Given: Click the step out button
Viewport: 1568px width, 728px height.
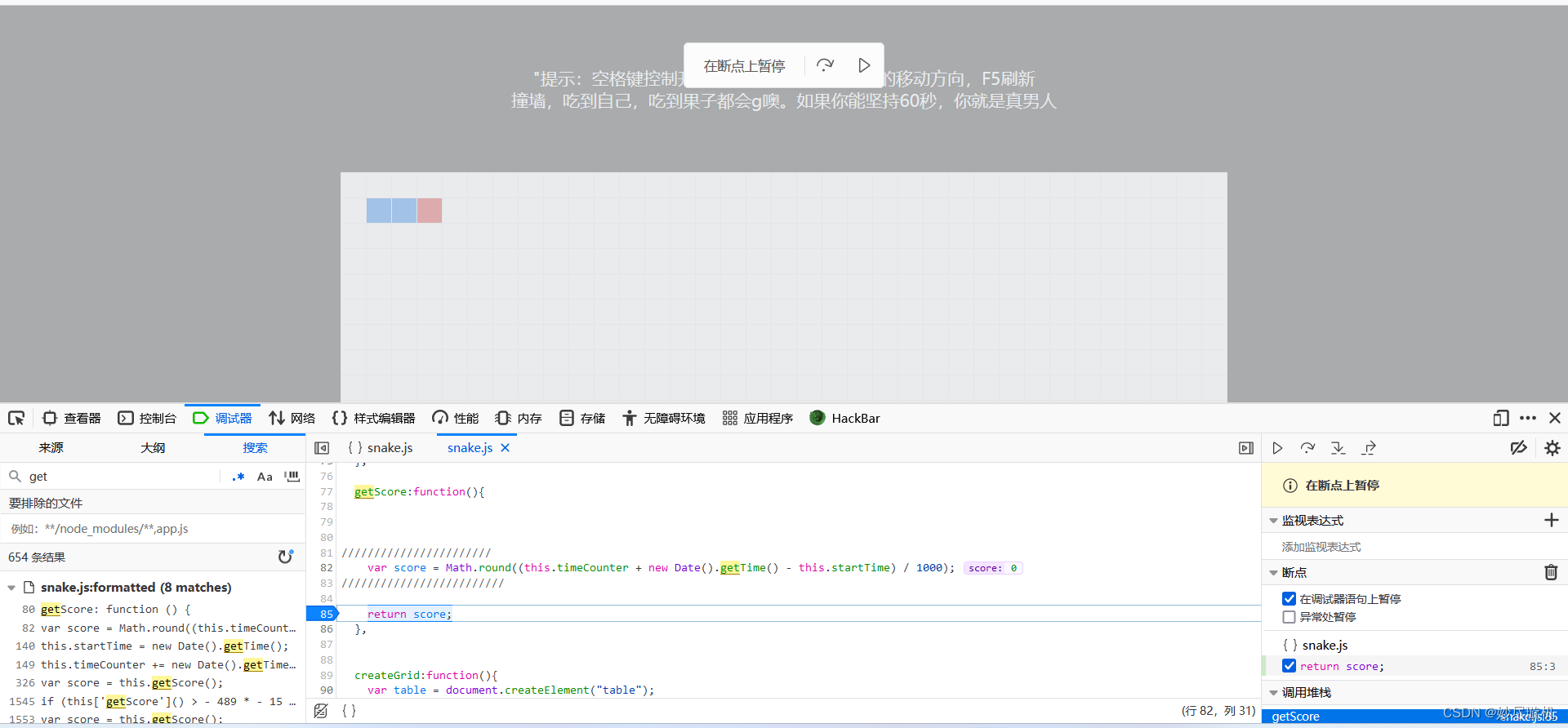Looking at the screenshot, I should [x=1369, y=448].
